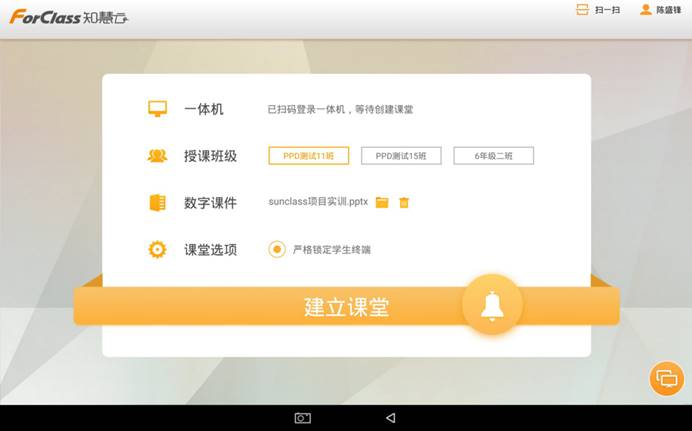Choose the 6年级二班 class

[493, 156]
